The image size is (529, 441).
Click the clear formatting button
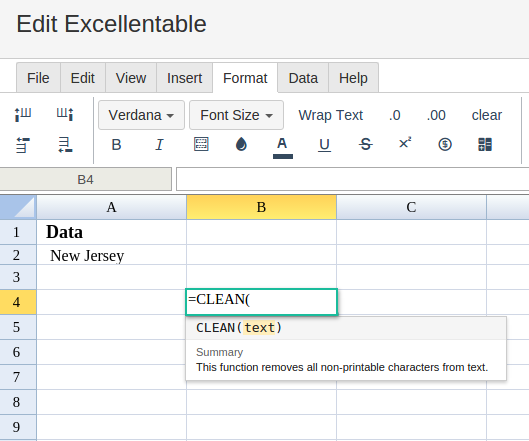pyautogui.click(x=486, y=115)
